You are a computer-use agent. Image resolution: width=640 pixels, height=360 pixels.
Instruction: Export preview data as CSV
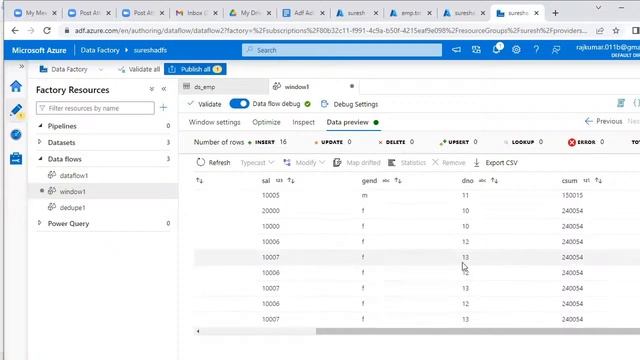(496, 162)
